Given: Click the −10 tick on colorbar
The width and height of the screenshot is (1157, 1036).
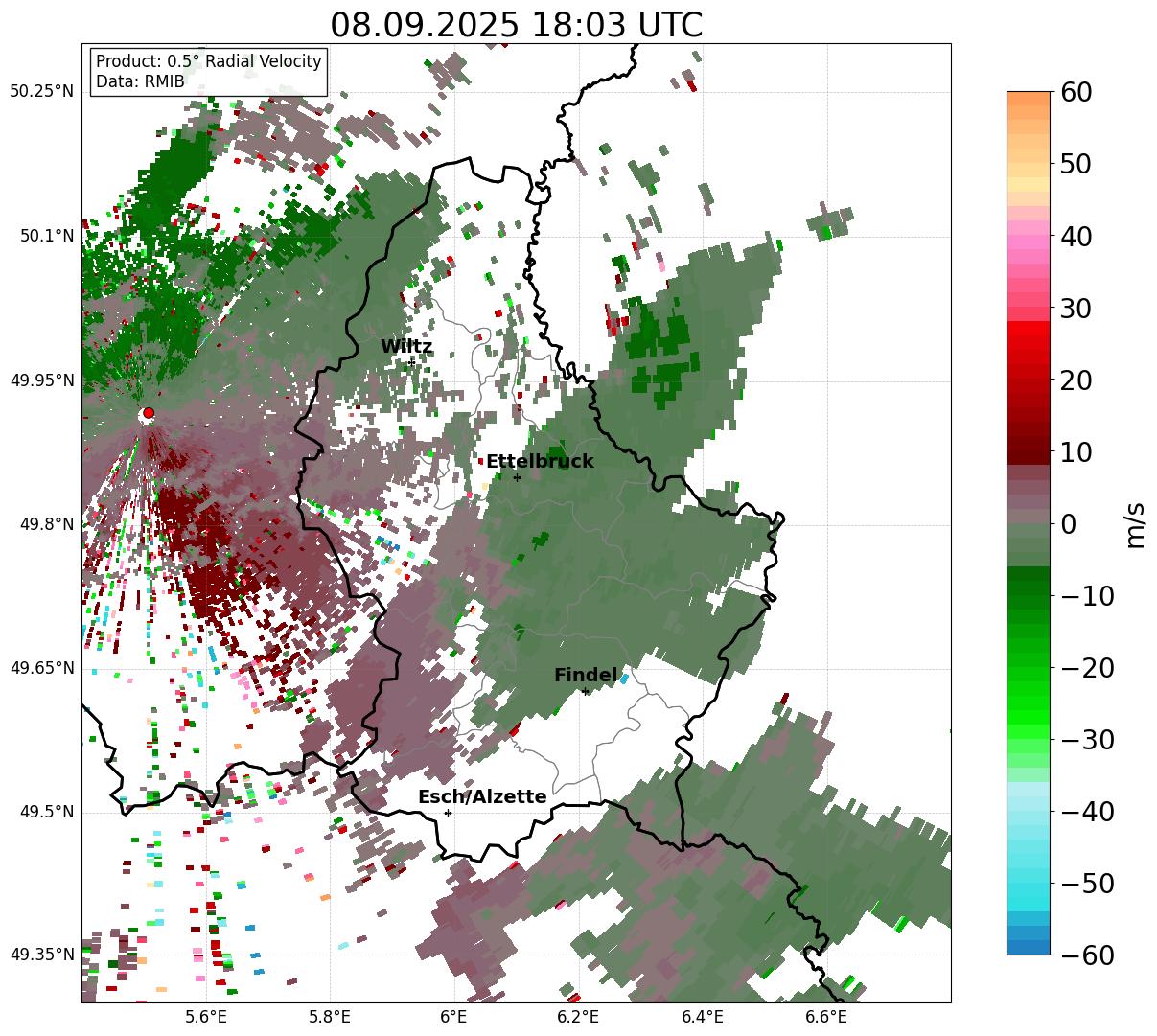Looking at the screenshot, I should pos(1088,596).
